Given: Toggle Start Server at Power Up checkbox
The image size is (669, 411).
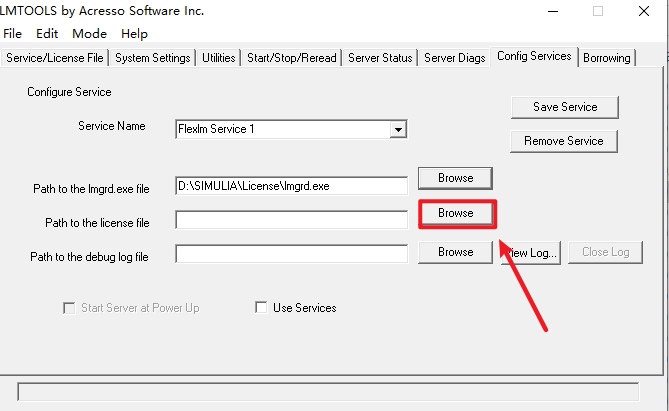Looking at the screenshot, I should tap(69, 308).
